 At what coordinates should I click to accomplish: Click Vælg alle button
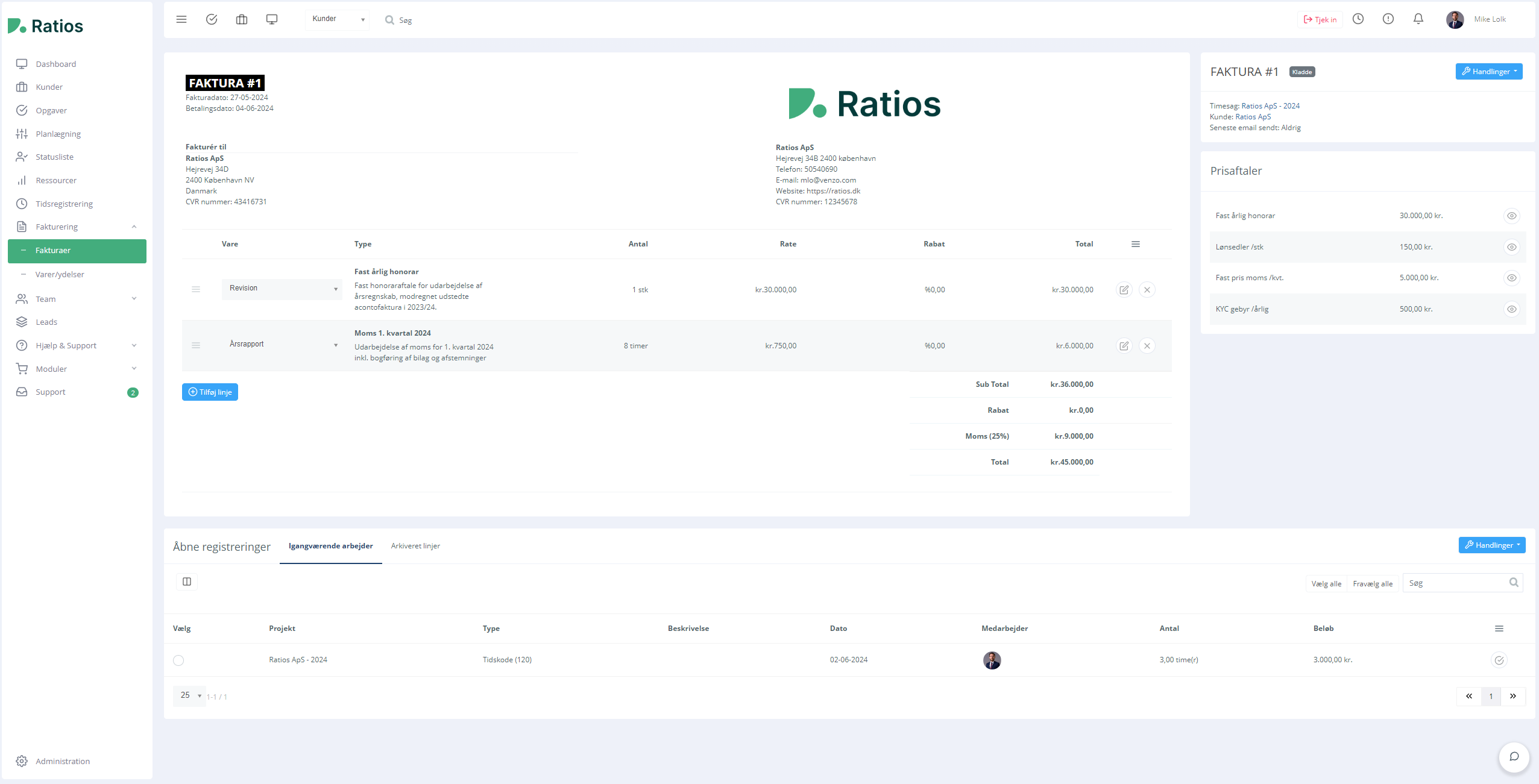tap(1326, 583)
